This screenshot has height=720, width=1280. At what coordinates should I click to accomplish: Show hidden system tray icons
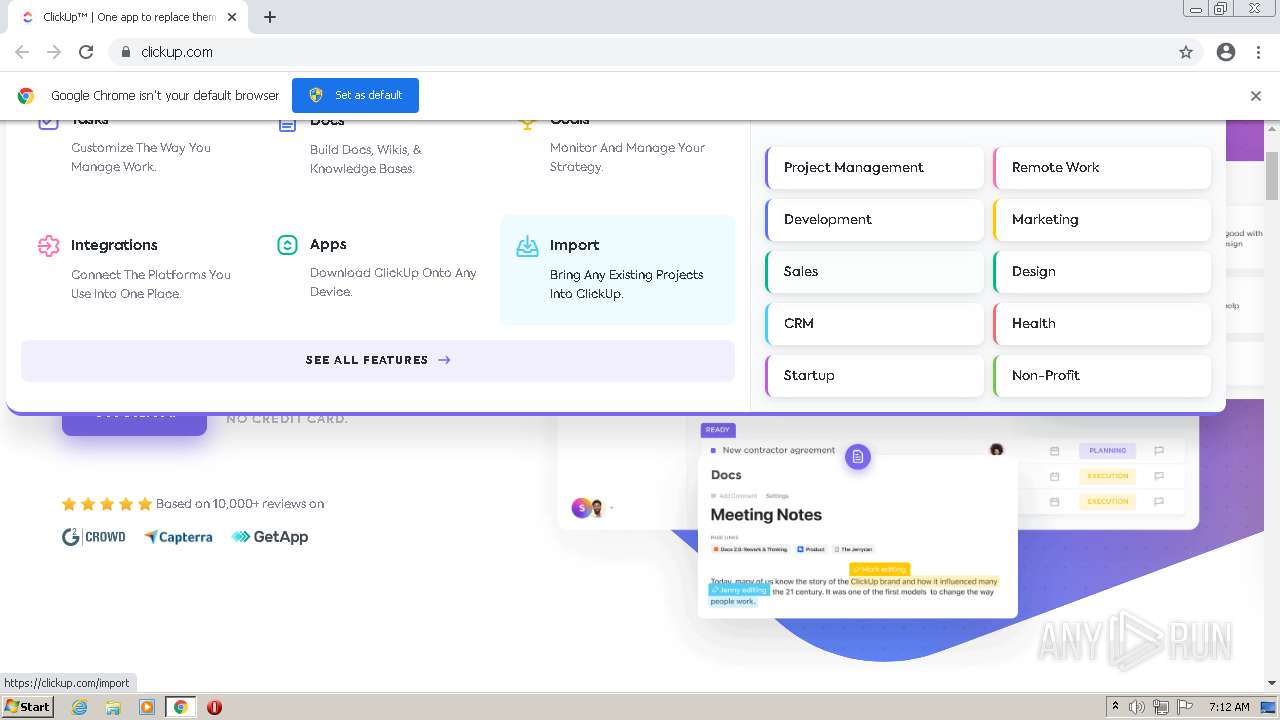1115,707
